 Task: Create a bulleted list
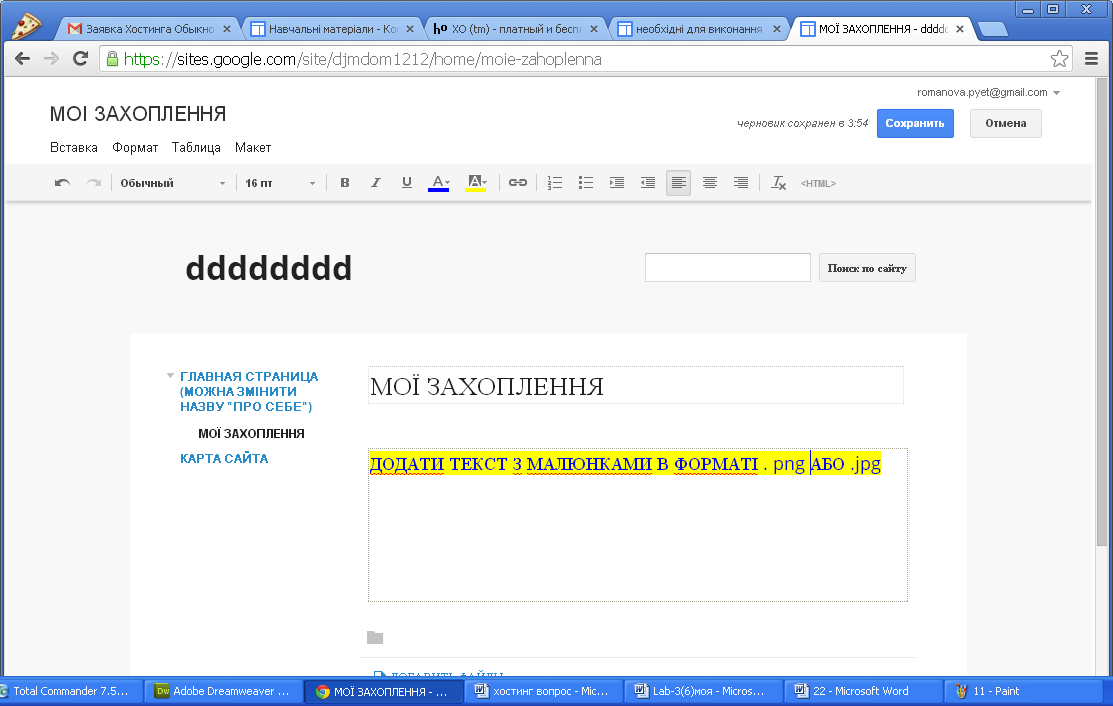click(586, 183)
